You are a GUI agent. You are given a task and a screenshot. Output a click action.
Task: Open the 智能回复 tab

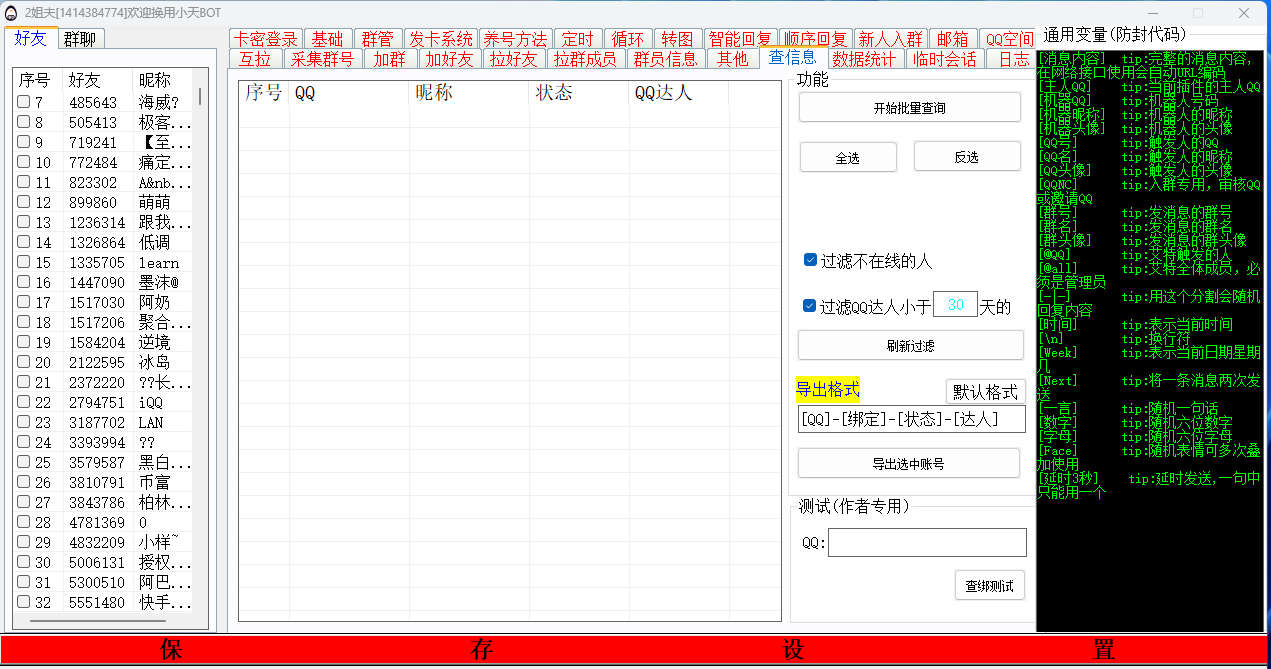tap(739, 39)
